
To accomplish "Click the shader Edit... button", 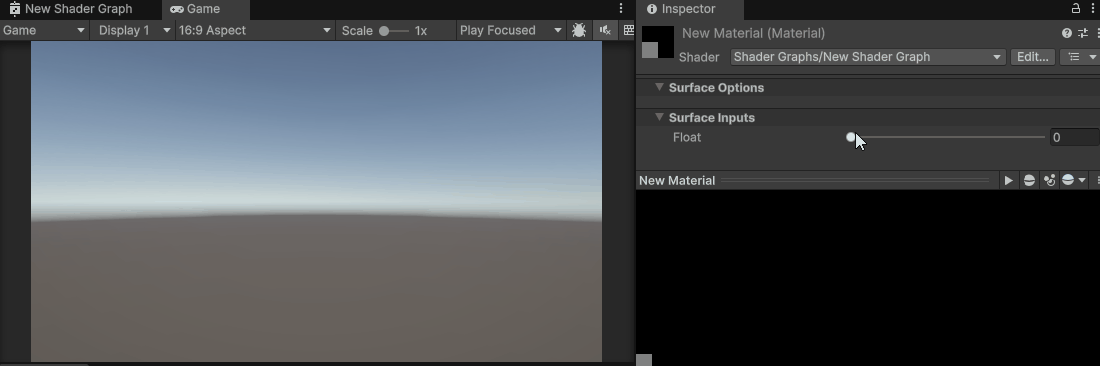I will point(1033,57).
